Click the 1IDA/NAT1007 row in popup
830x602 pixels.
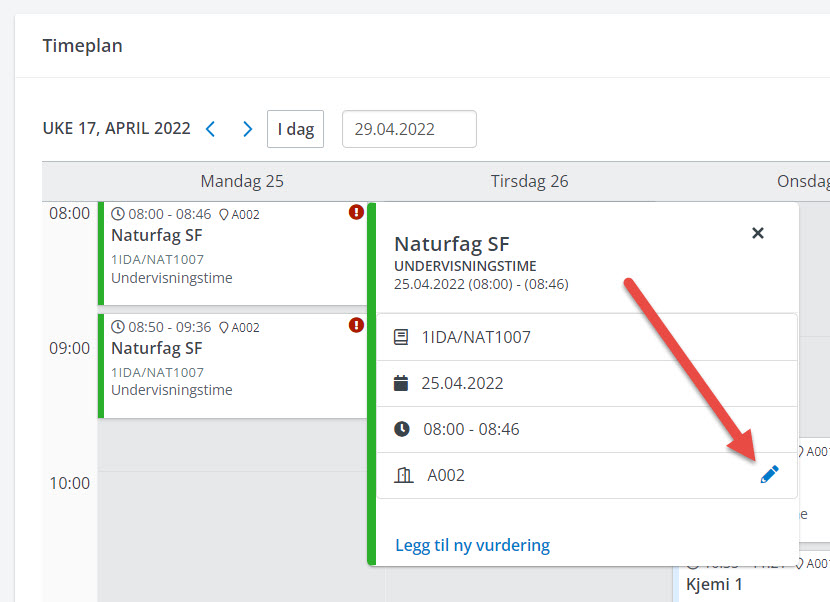pyautogui.click(x=585, y=338)
